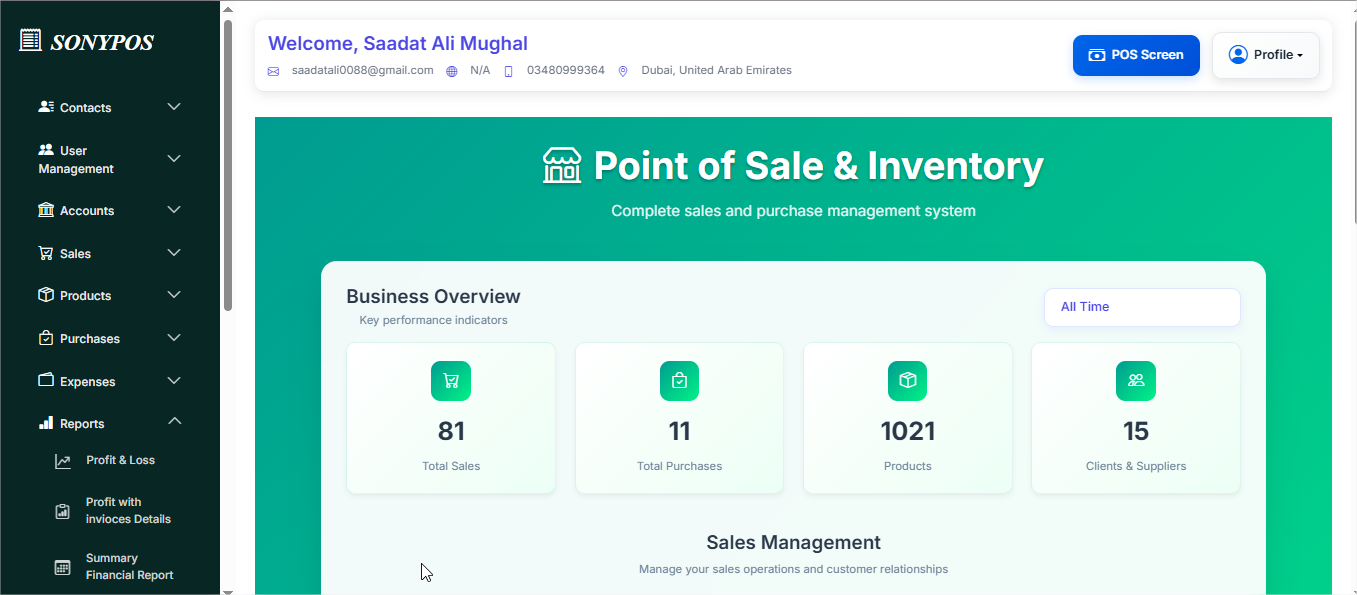Click the Total Sales cart icon
The image size is (1357, 595).
click(x=451, y=381)
